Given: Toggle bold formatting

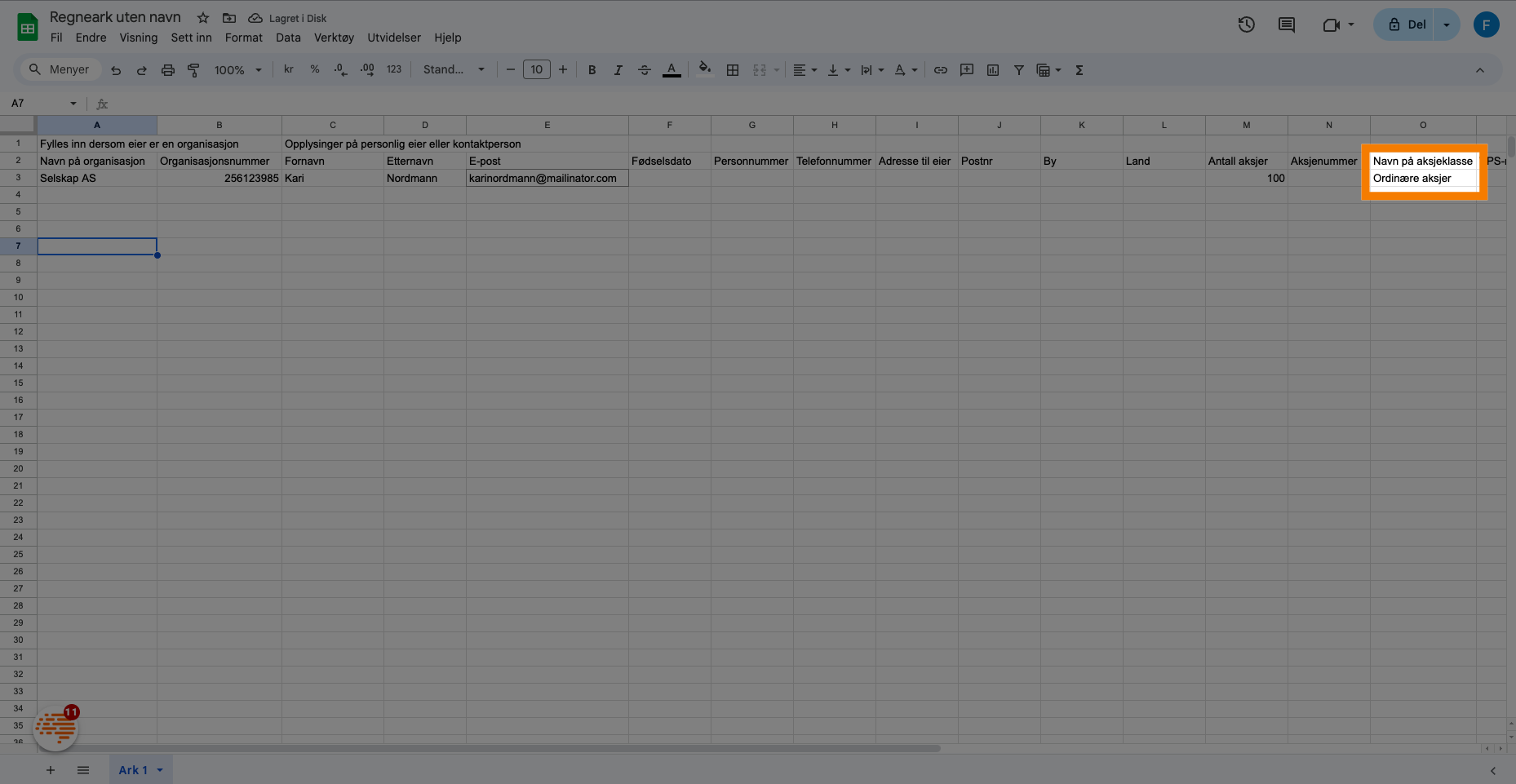Looking at the screenshot, I should point(592,70).
